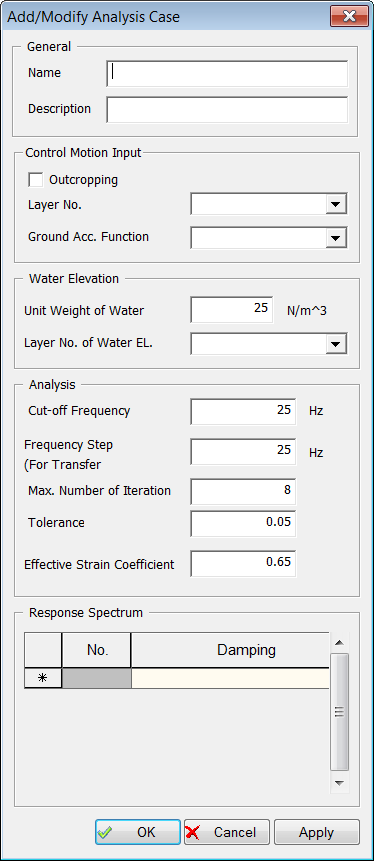Click the new-row Damping cell
This screenshot has width=374, height=861.
pyautogui.click(x=231, y=678)
